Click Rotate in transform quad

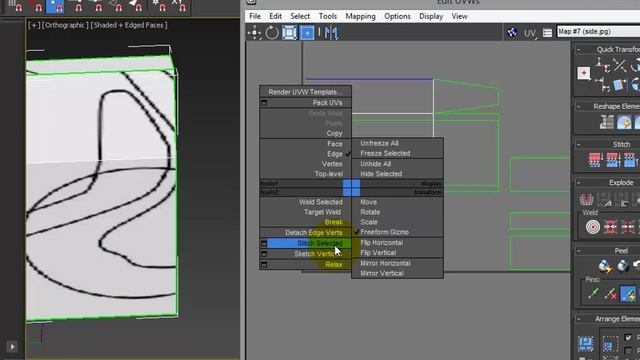pyautogui.click(x=370, y=212)
